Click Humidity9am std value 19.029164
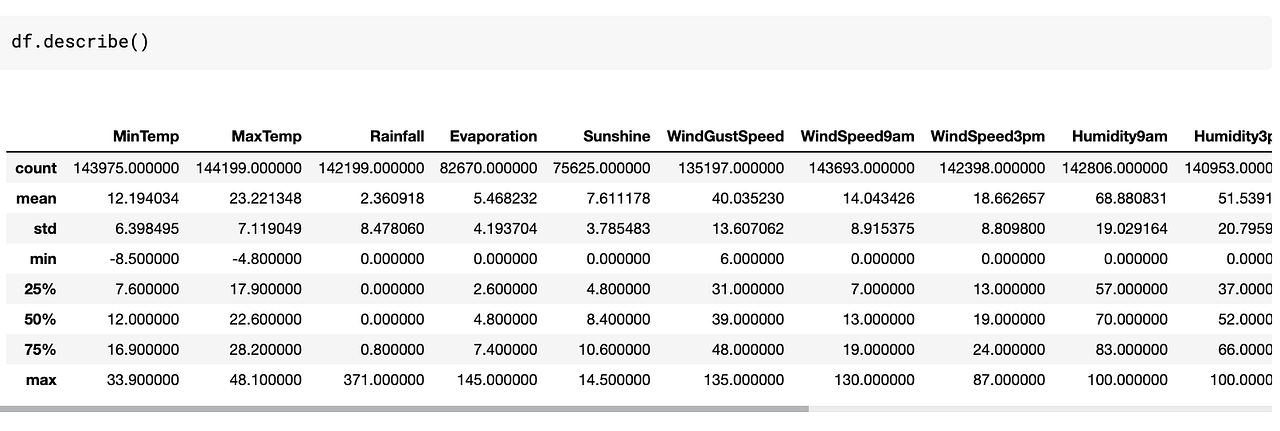This screenshot has width=1280, height=431. [x=1133, y=228]
